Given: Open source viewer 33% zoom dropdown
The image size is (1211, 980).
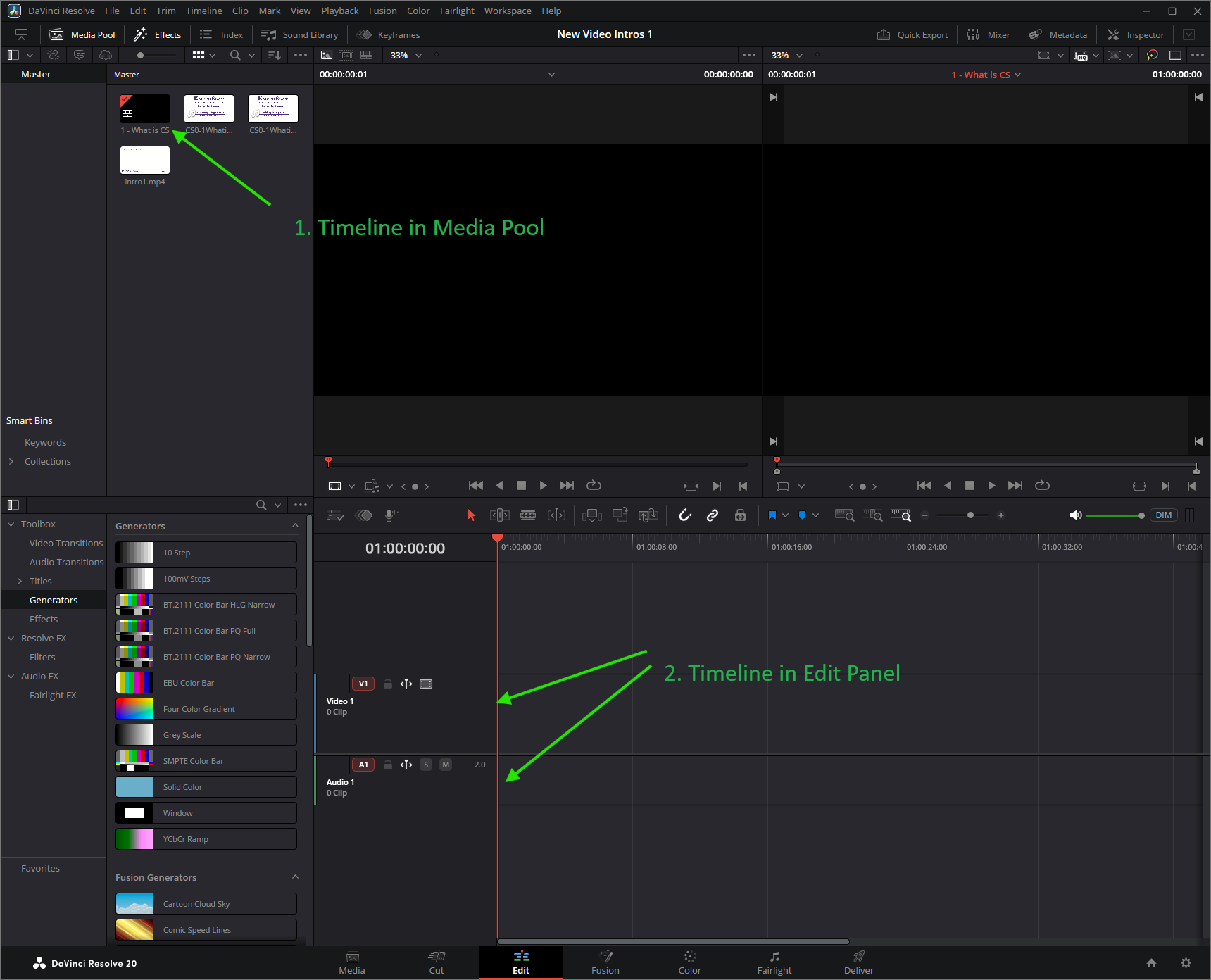Looking at the screenshot, I should point(406,55).
